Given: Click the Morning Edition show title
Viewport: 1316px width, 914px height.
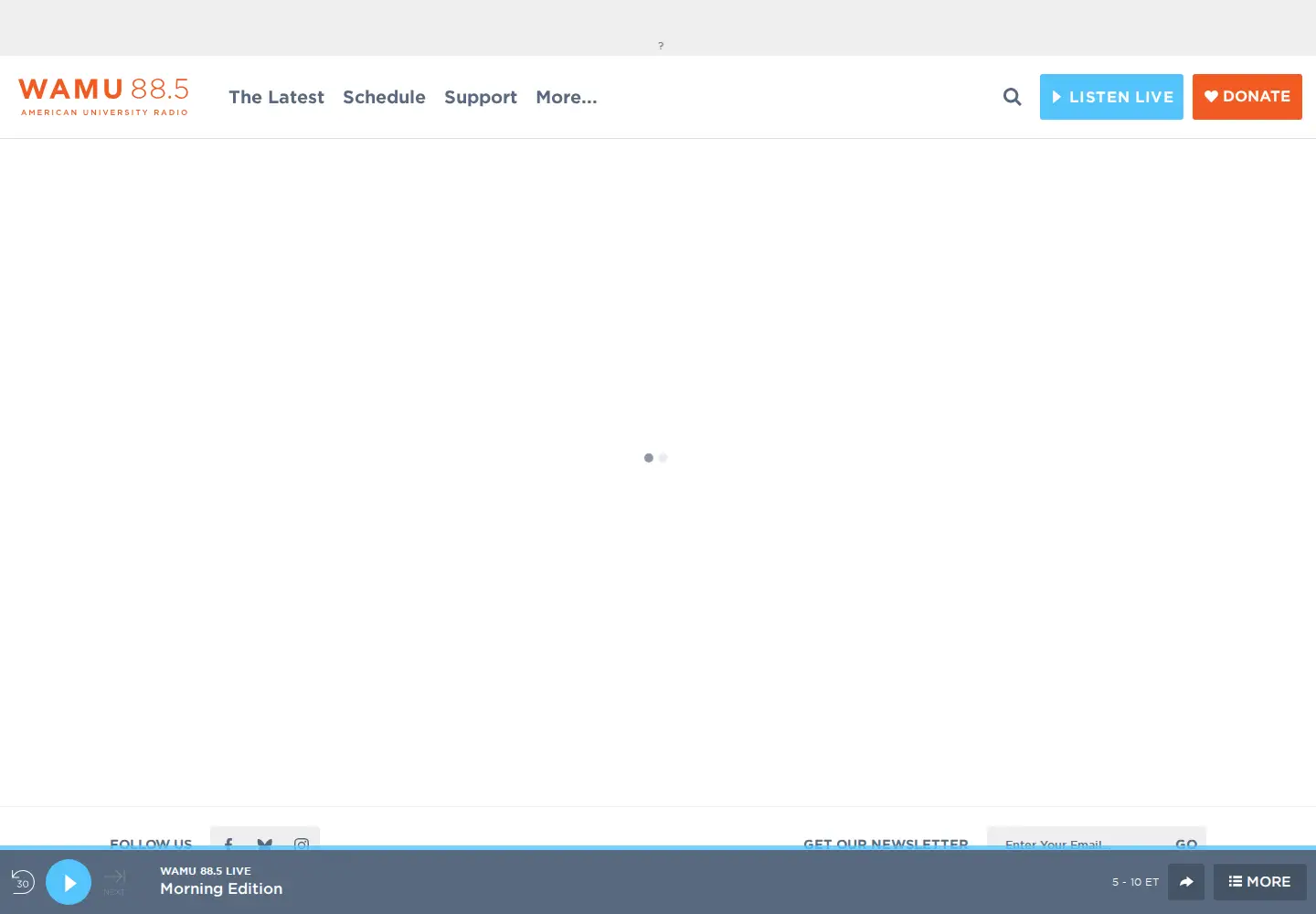Looking at the screenshot, I should (221, 888).
